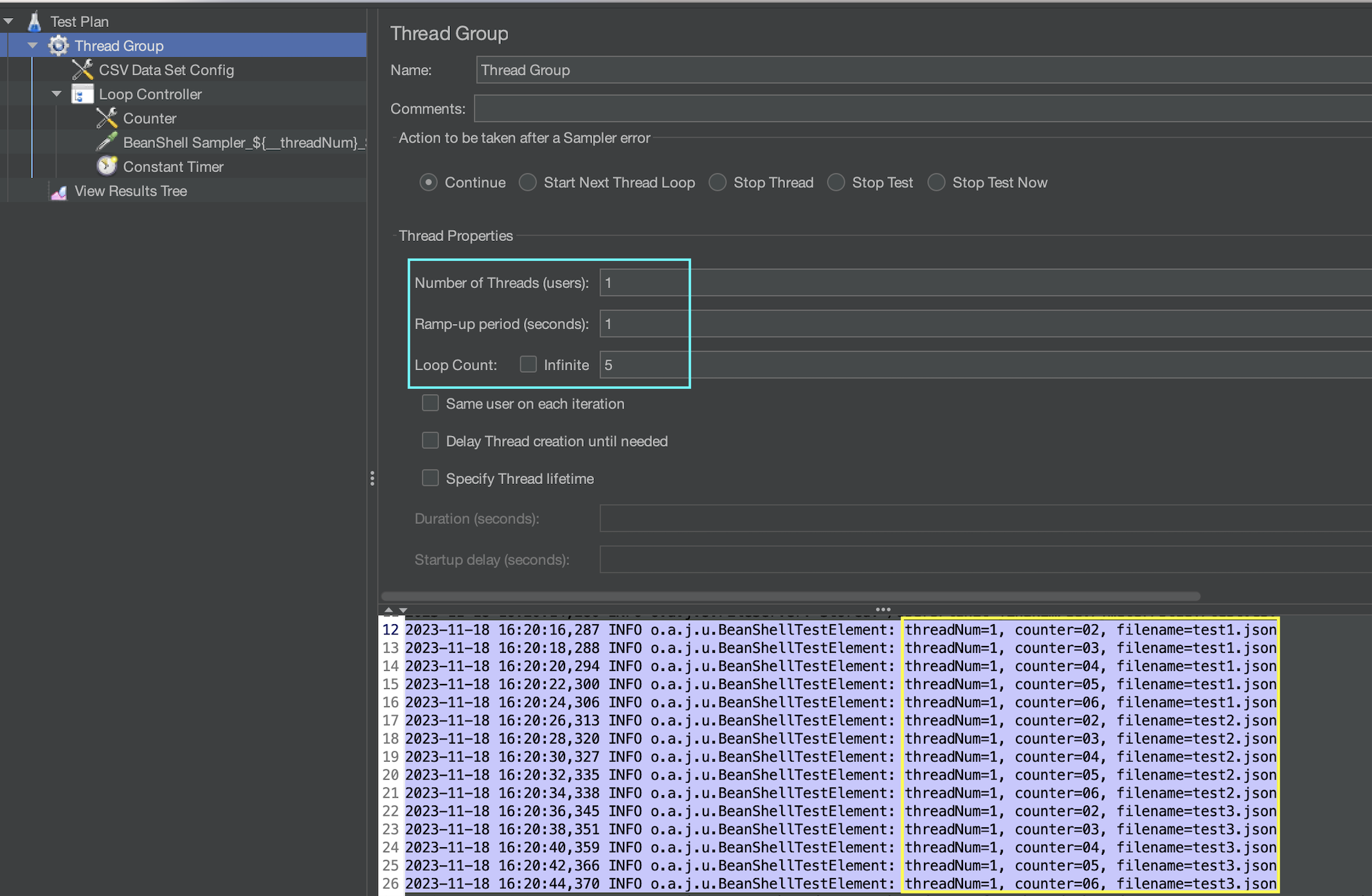Screen dimensions: 1372x896
Task: Enable the Infinite loop checkbox
Action: [x=528, y=364]
